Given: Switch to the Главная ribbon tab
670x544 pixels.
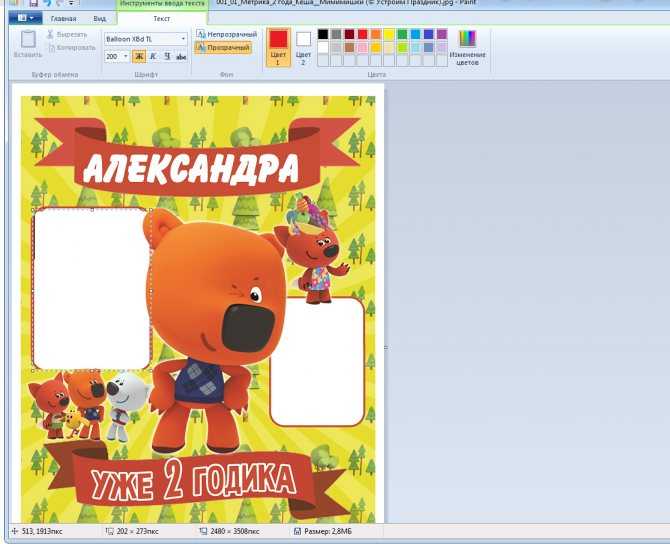Looking at the screenshot, I should 63,19.
